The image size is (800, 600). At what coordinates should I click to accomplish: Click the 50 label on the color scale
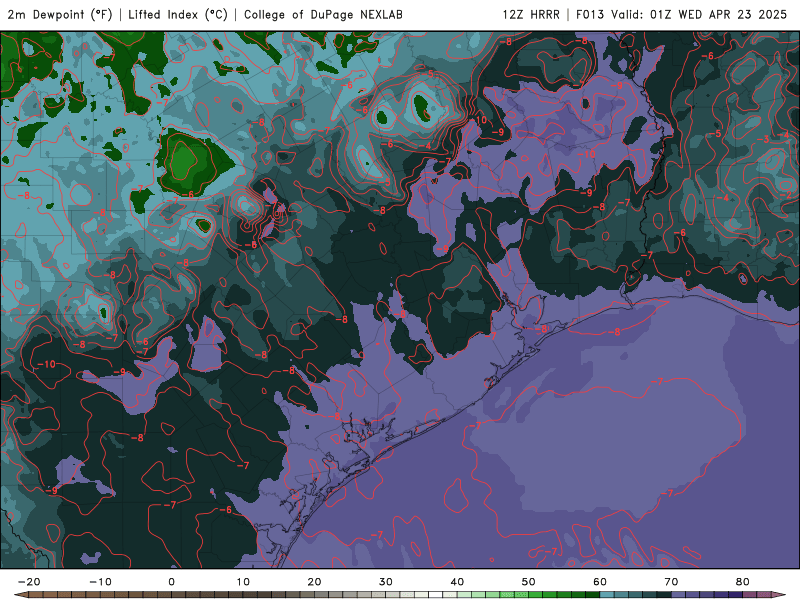tap(529, 582)
